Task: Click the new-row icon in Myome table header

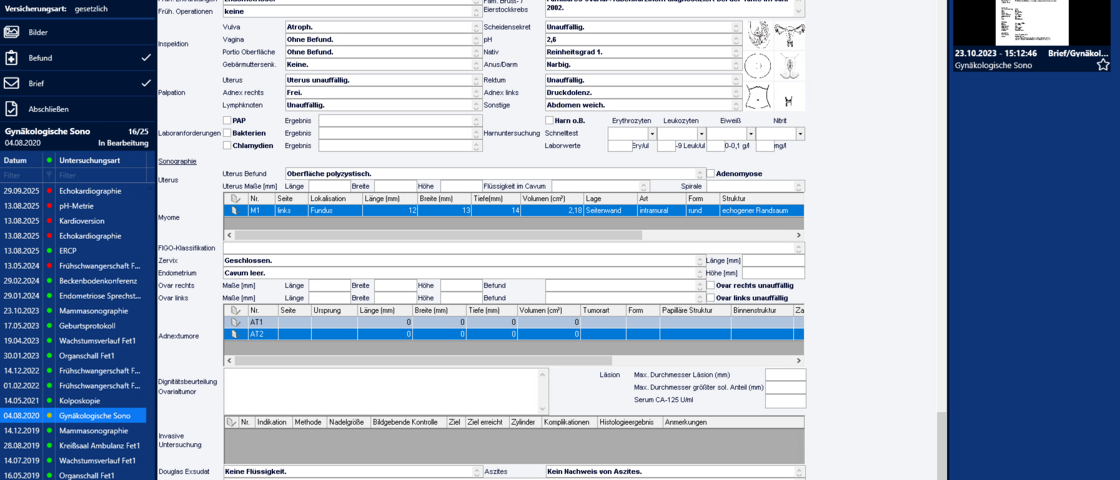Action: pos(235,199)
